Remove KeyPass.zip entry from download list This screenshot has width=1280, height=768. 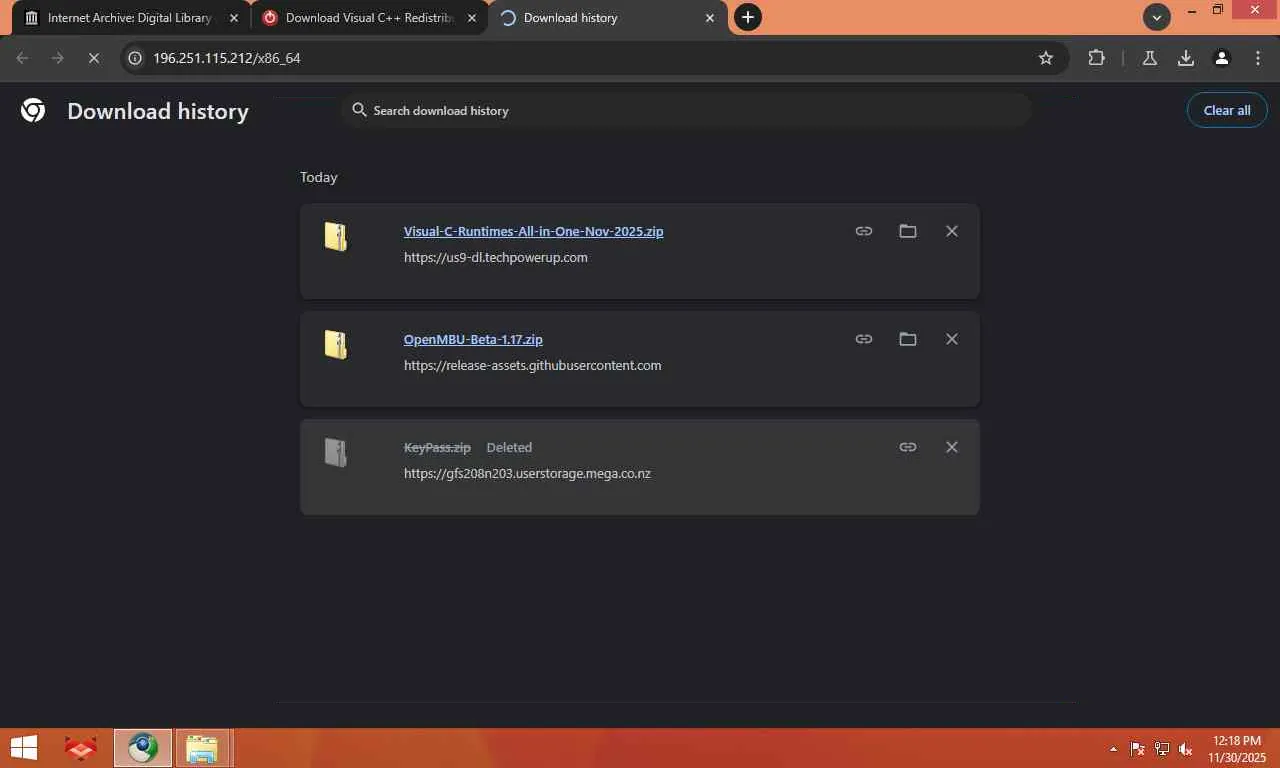[952, 447]
